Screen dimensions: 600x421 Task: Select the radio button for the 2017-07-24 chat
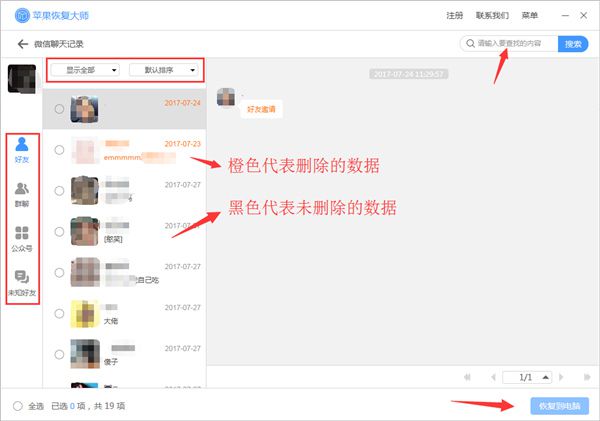click(x=60, y=109)
